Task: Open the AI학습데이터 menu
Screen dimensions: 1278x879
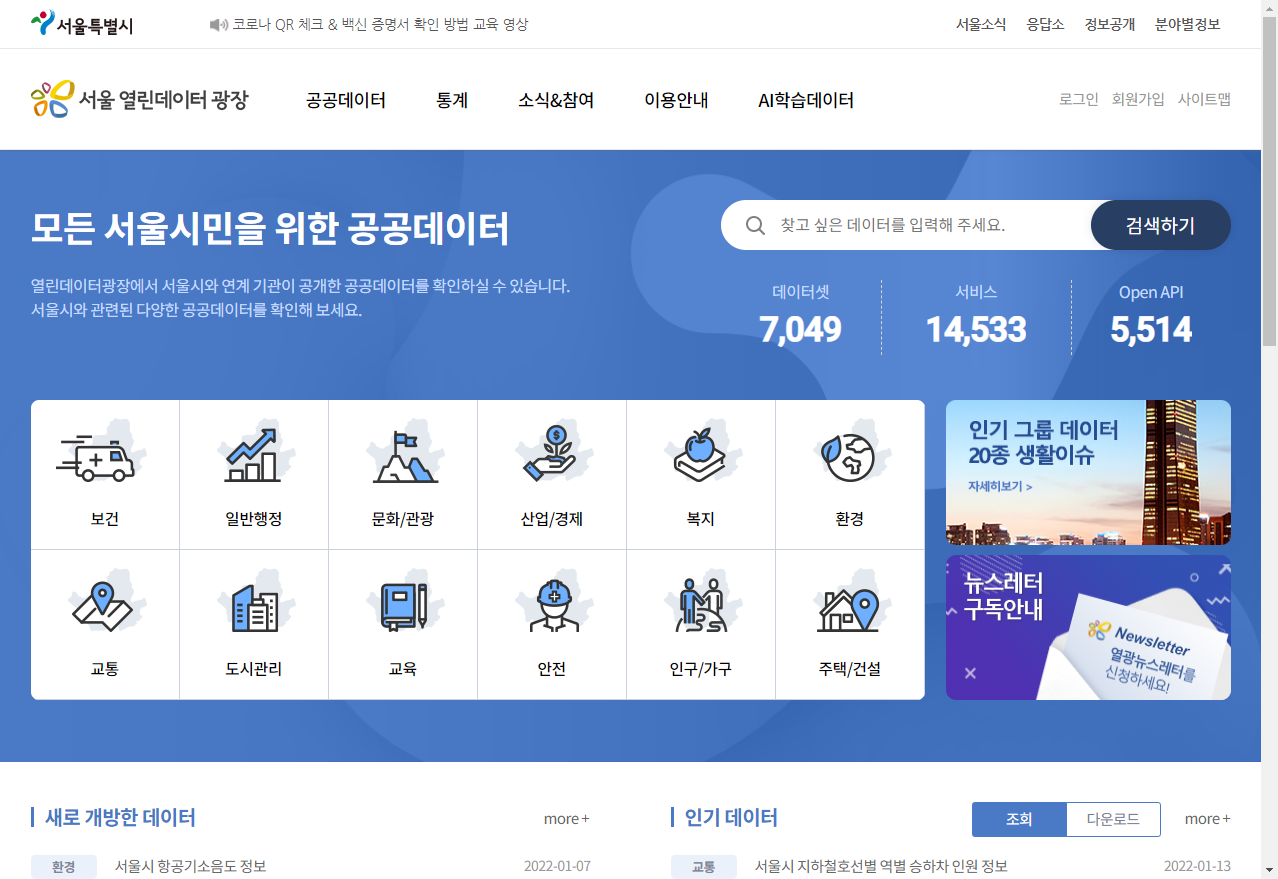Action: [x=805, y=100]
